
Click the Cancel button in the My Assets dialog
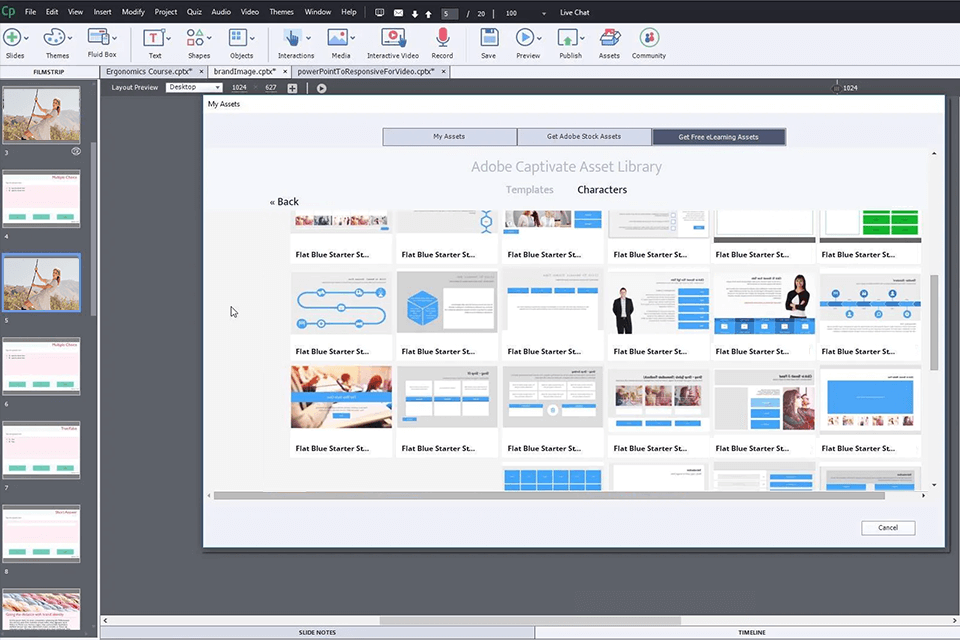pos(888,528)
